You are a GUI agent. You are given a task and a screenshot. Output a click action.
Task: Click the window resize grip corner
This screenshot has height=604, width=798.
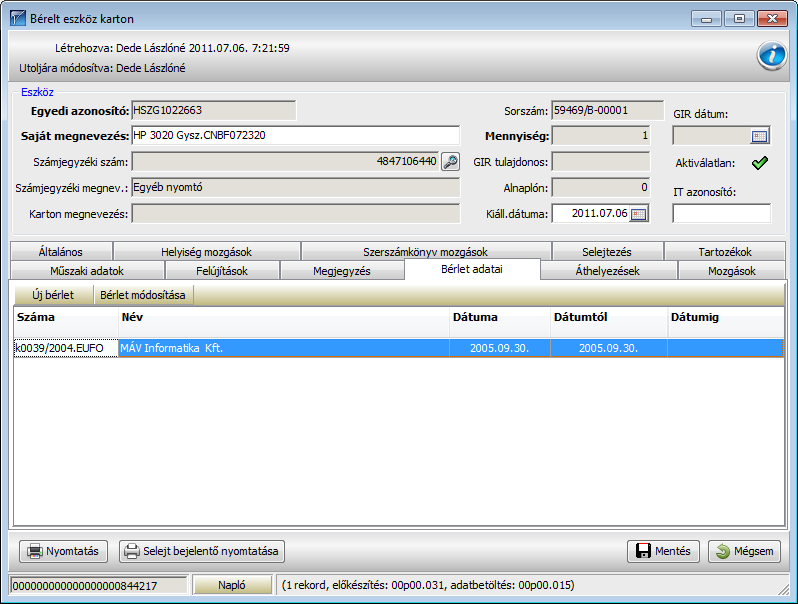(783, 589)
